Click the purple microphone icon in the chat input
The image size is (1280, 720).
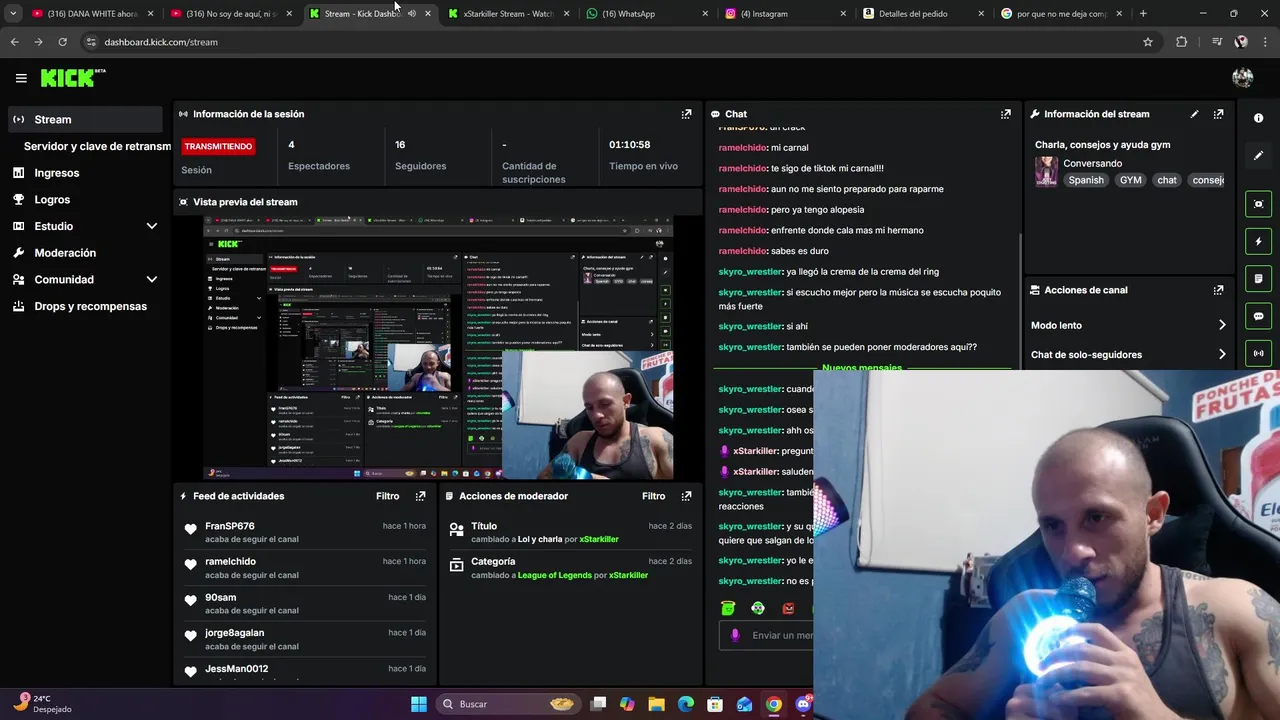[735, 635]
